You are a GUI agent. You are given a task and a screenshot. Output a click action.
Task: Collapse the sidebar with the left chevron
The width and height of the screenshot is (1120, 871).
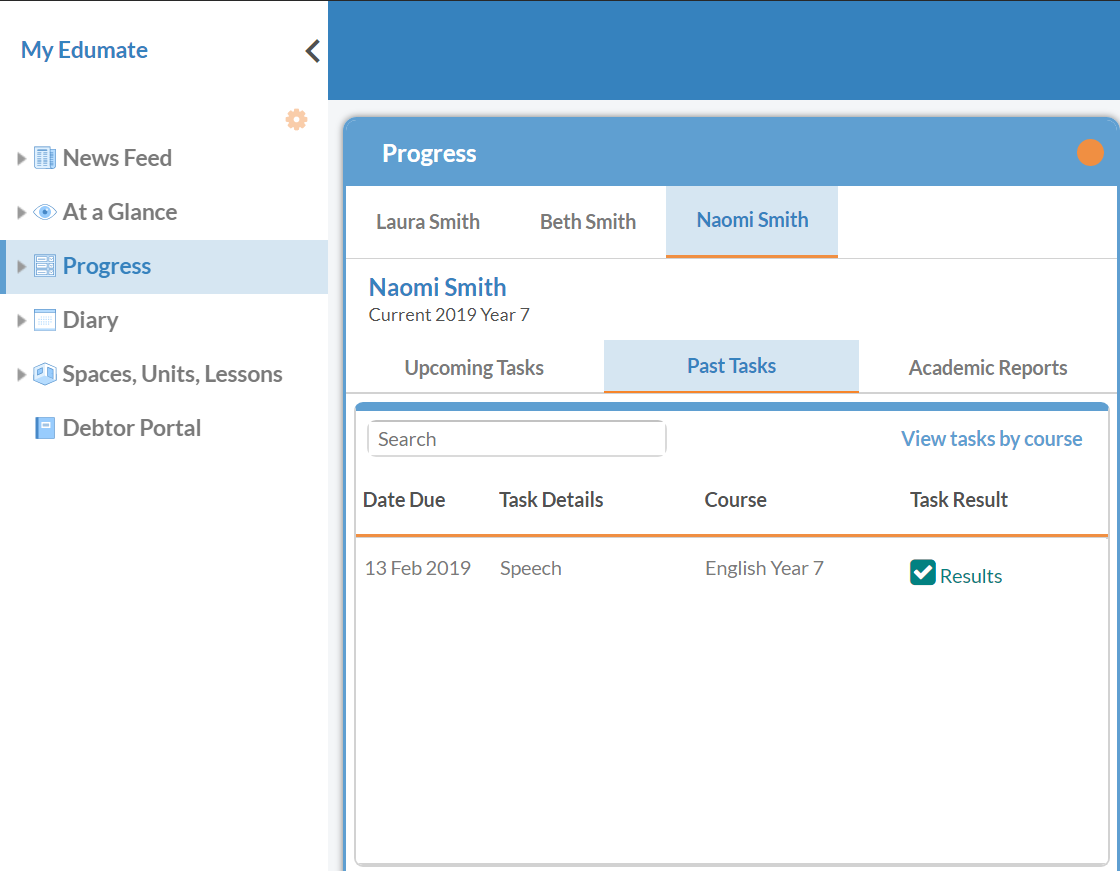click(313, 51)
